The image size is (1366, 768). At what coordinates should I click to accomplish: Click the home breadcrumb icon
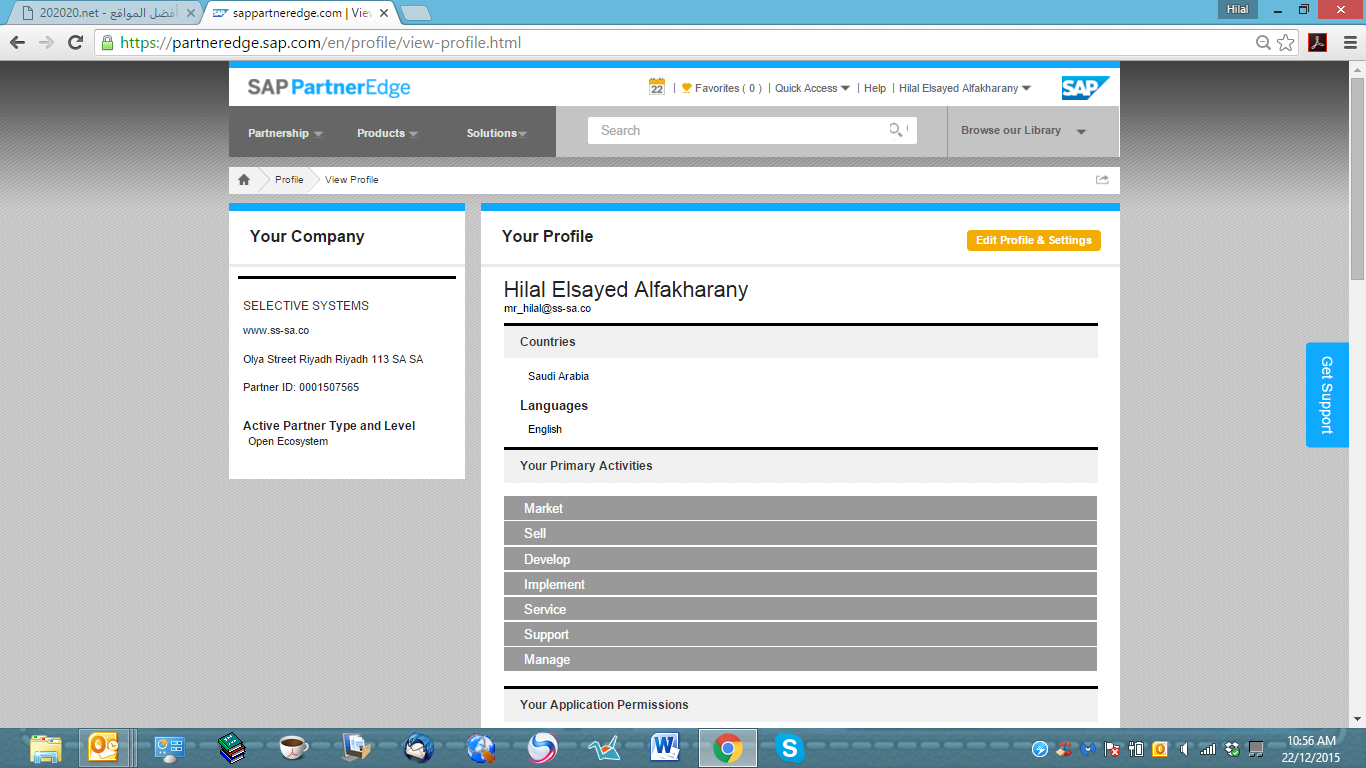[x=244, y=180]
